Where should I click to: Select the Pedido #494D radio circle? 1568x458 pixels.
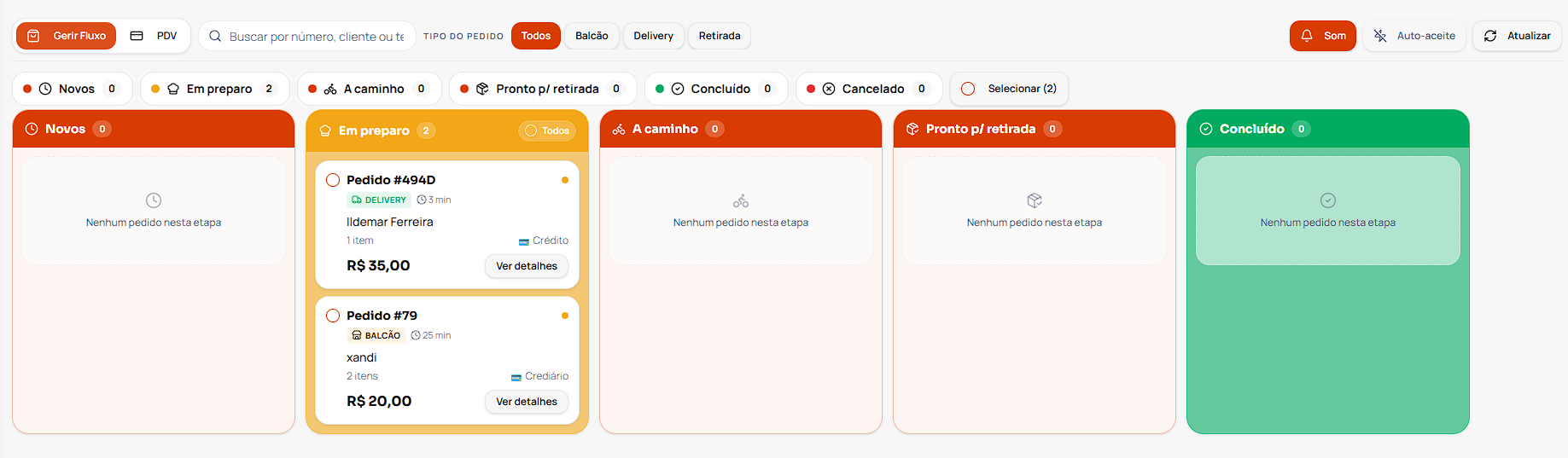(333, 180)
